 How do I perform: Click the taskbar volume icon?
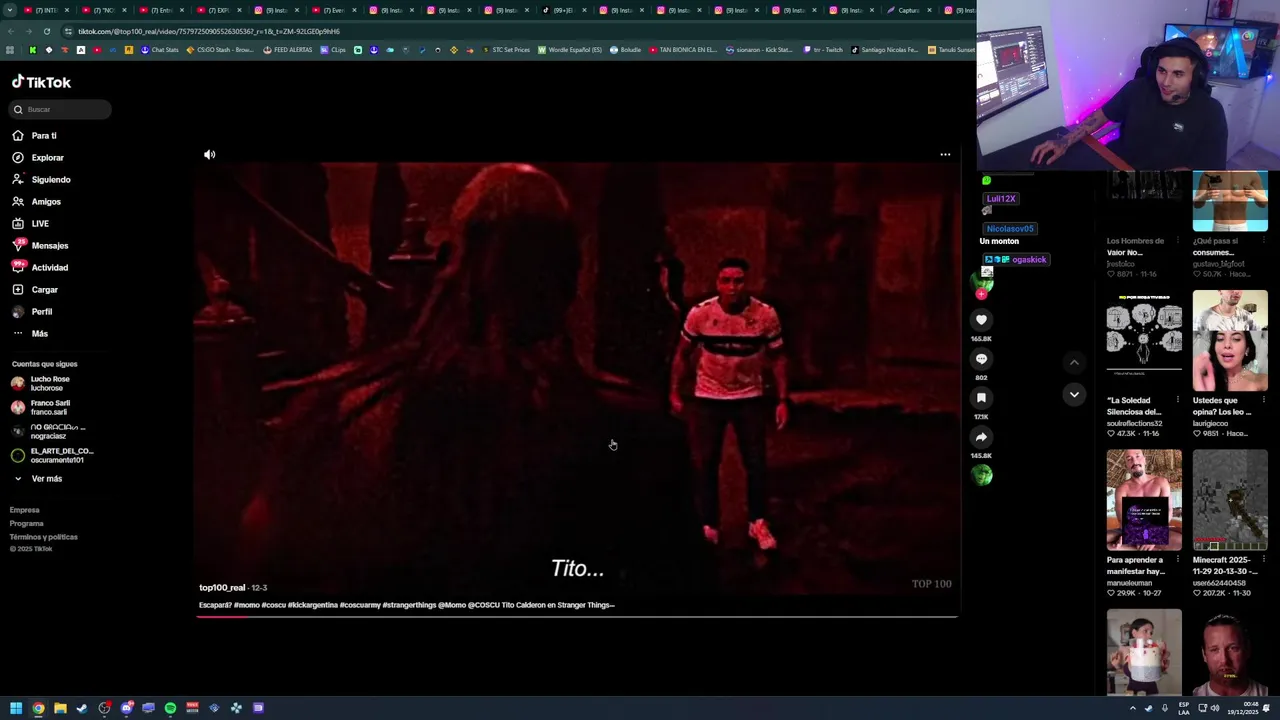(x=1215, y=708)
